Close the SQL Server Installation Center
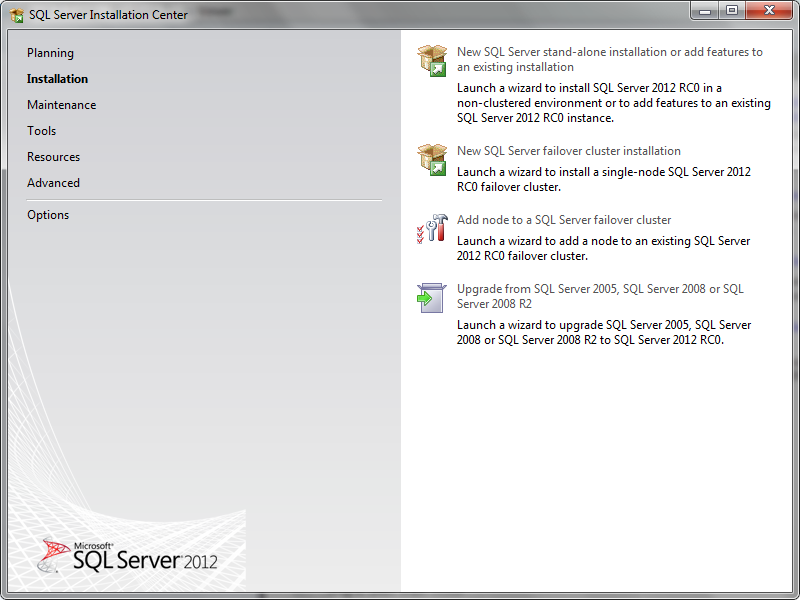800x600 pixels. [769, 11]
